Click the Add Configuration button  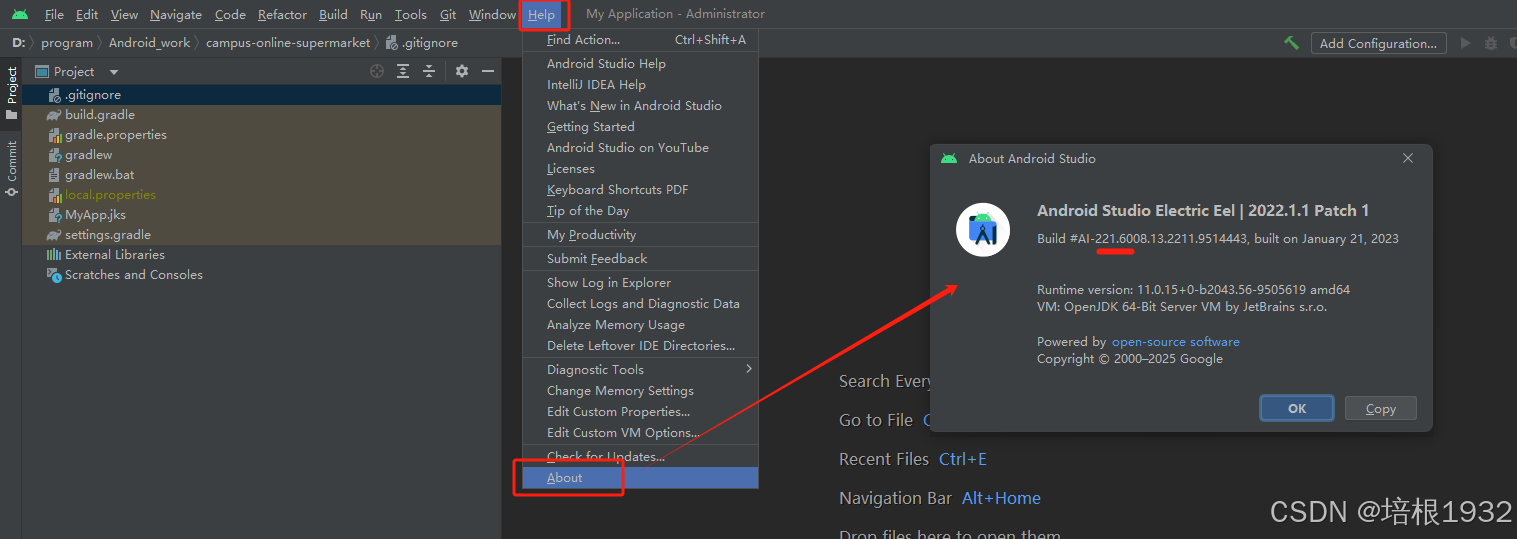point(1378,43)
